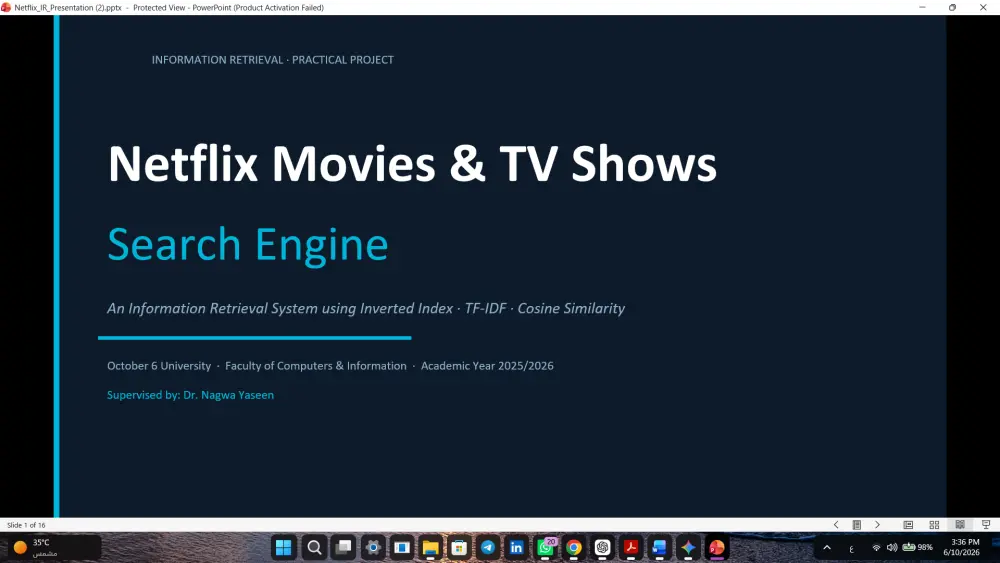
Task: Click the 'Slide 1 of 16' indicator
Action: [26, 525]
